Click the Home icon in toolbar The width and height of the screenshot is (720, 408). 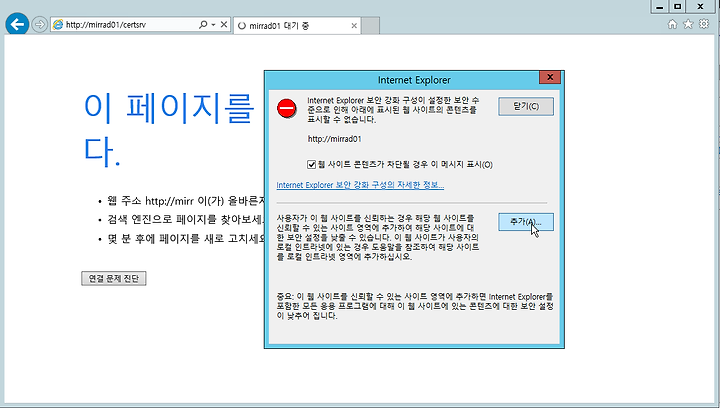click(x=672, y=24)
